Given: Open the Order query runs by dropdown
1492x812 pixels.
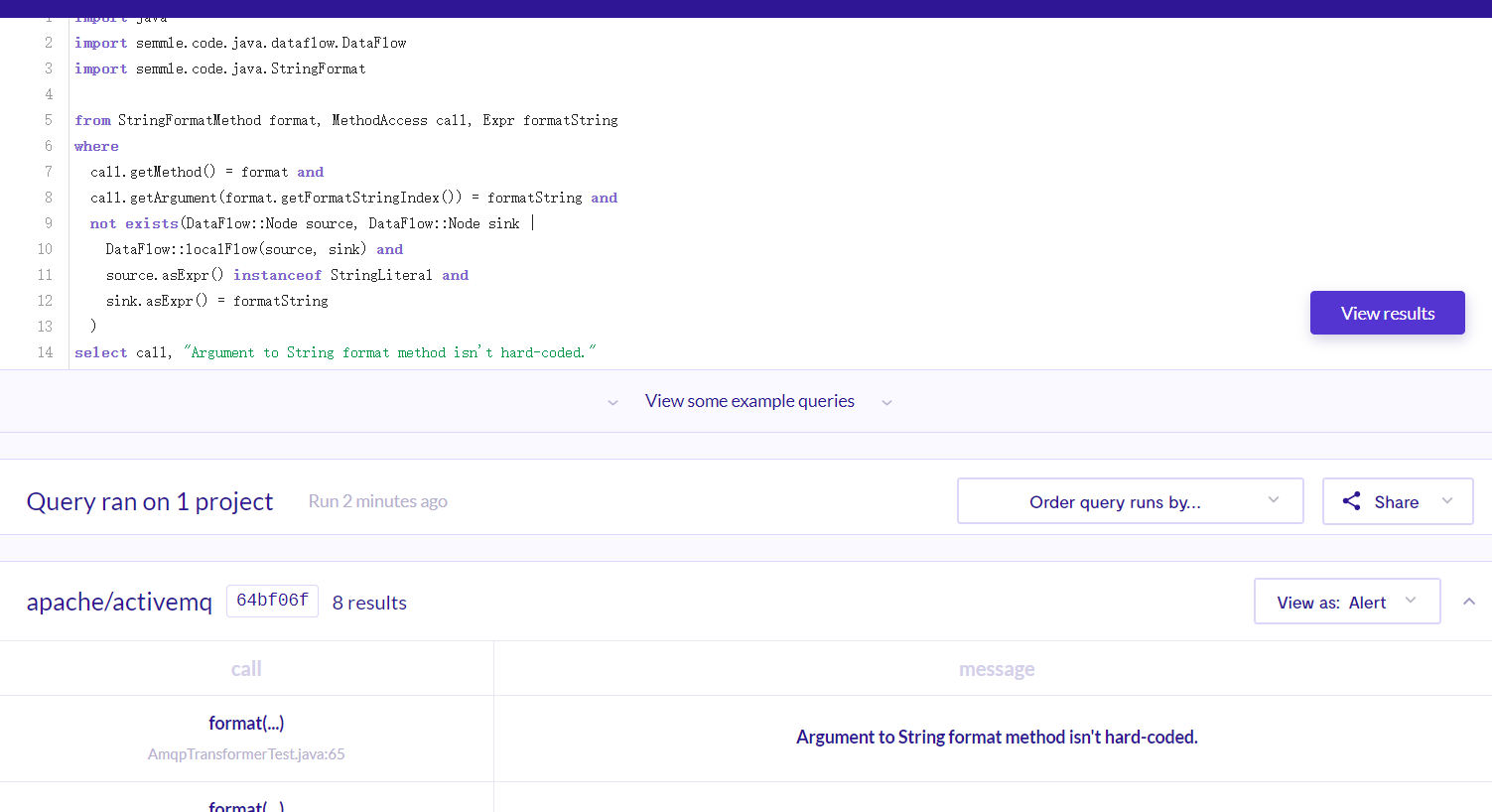Looking at the screenshot, I should pos(1130,501).
